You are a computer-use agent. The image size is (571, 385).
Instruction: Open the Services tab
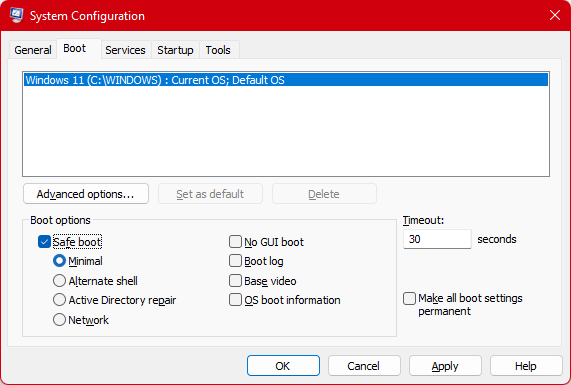(x=125, y=50)
